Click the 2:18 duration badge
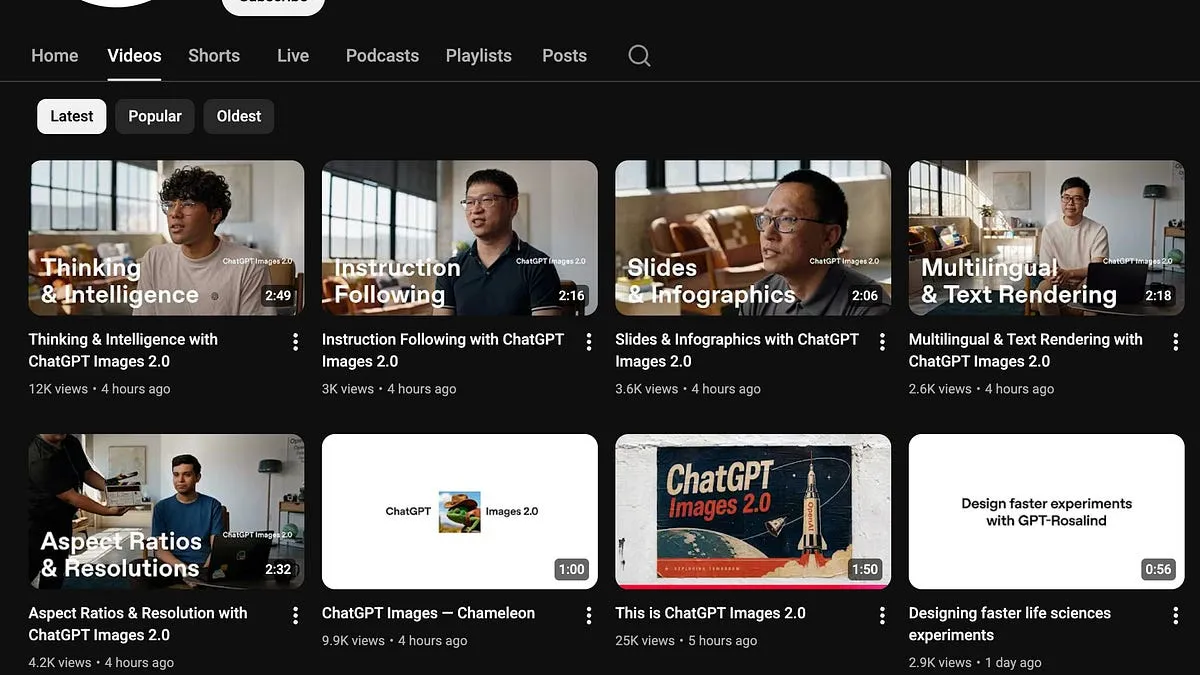The width and height of the screenshot is (1200, 675). (x=1158, y=296)
